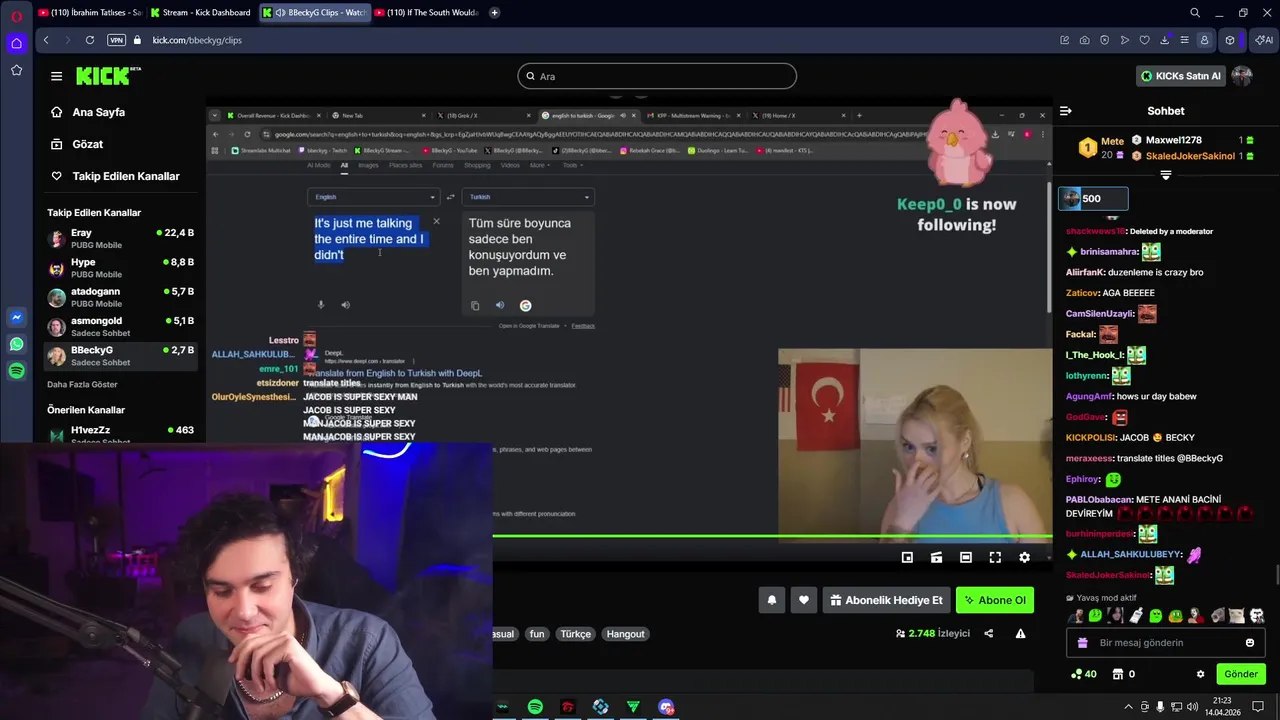Viewport: 1280px width, 720px height.
Task: Switch to Stream - Kick Dashboard tab
Action: coord(201,13)
